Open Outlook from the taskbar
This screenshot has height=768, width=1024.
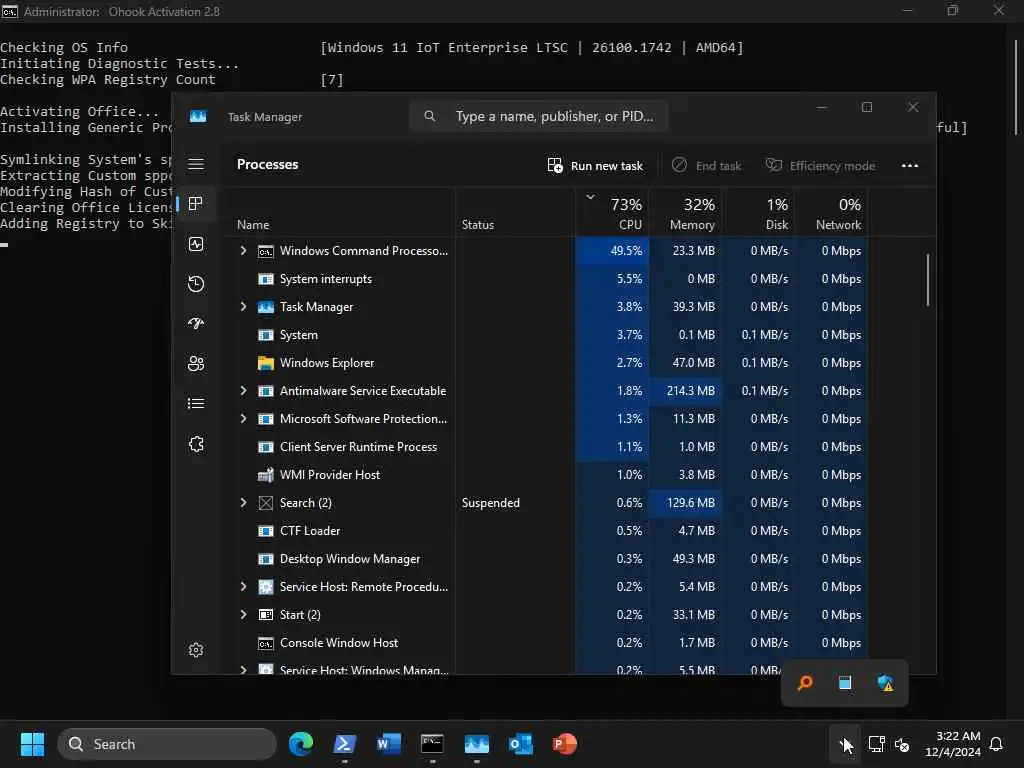coord(520,744)
